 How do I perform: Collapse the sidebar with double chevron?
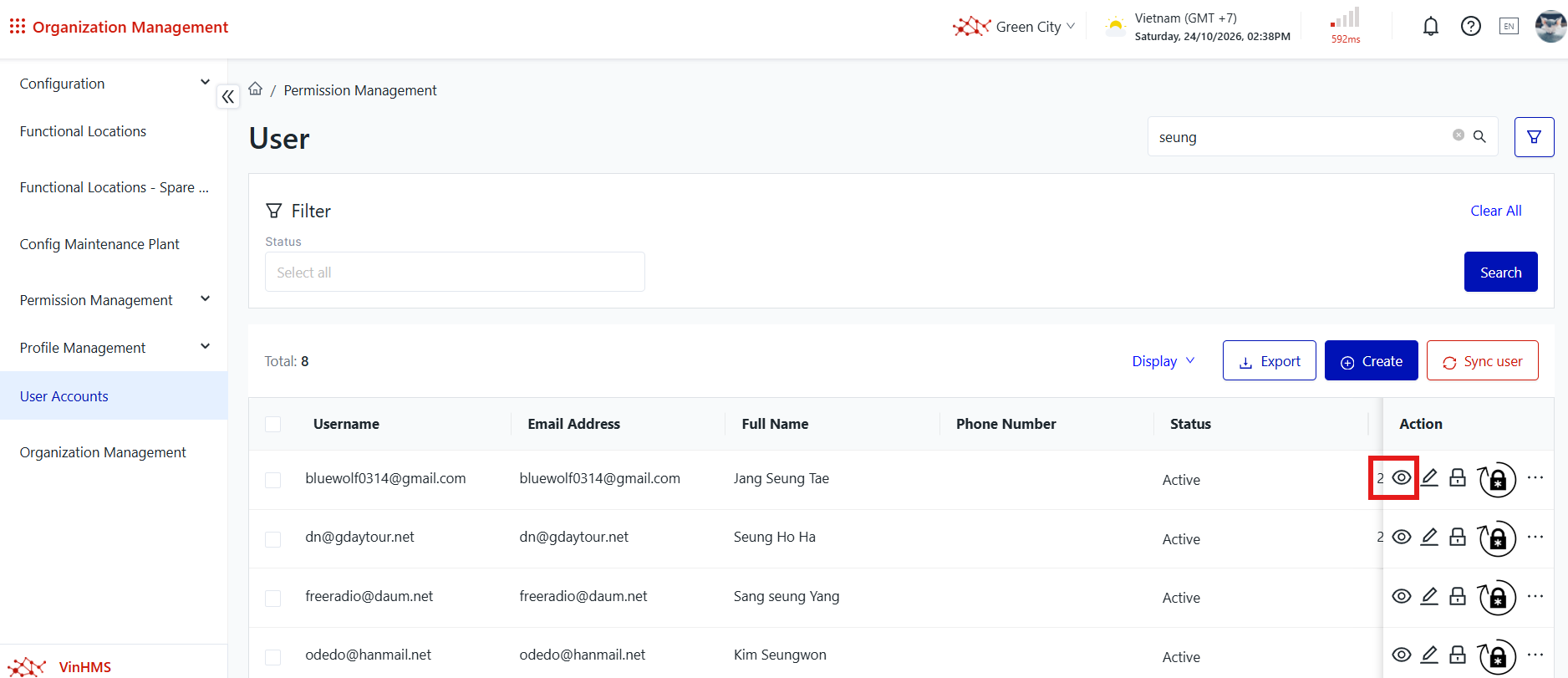228,97
